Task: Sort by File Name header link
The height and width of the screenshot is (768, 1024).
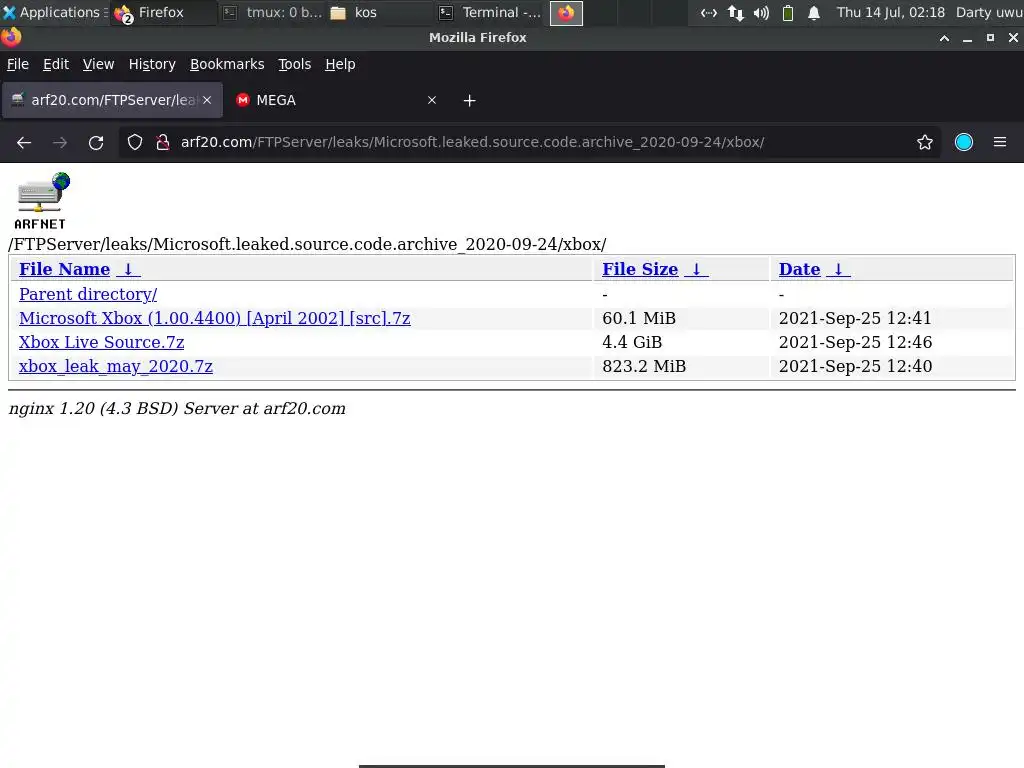Action: pyautogui.click(x=65, y=269)
